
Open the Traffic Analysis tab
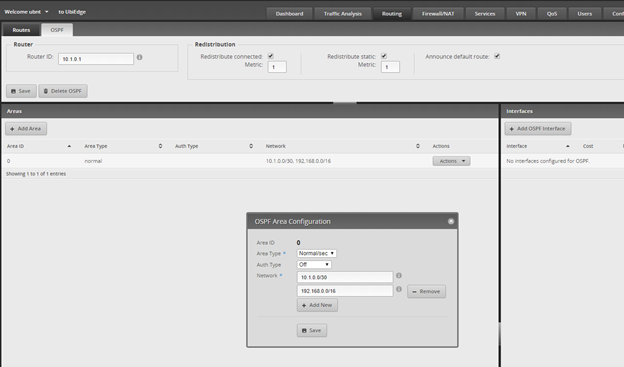pyautogui.click(x=343, y=14)
